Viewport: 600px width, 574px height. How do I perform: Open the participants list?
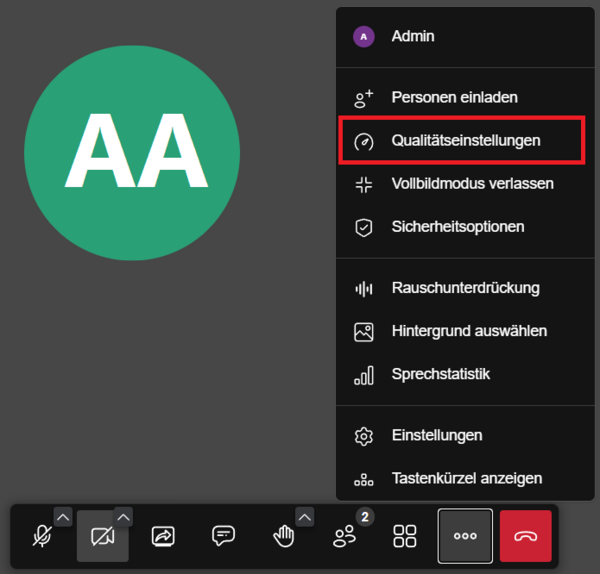tap(344, 536)
